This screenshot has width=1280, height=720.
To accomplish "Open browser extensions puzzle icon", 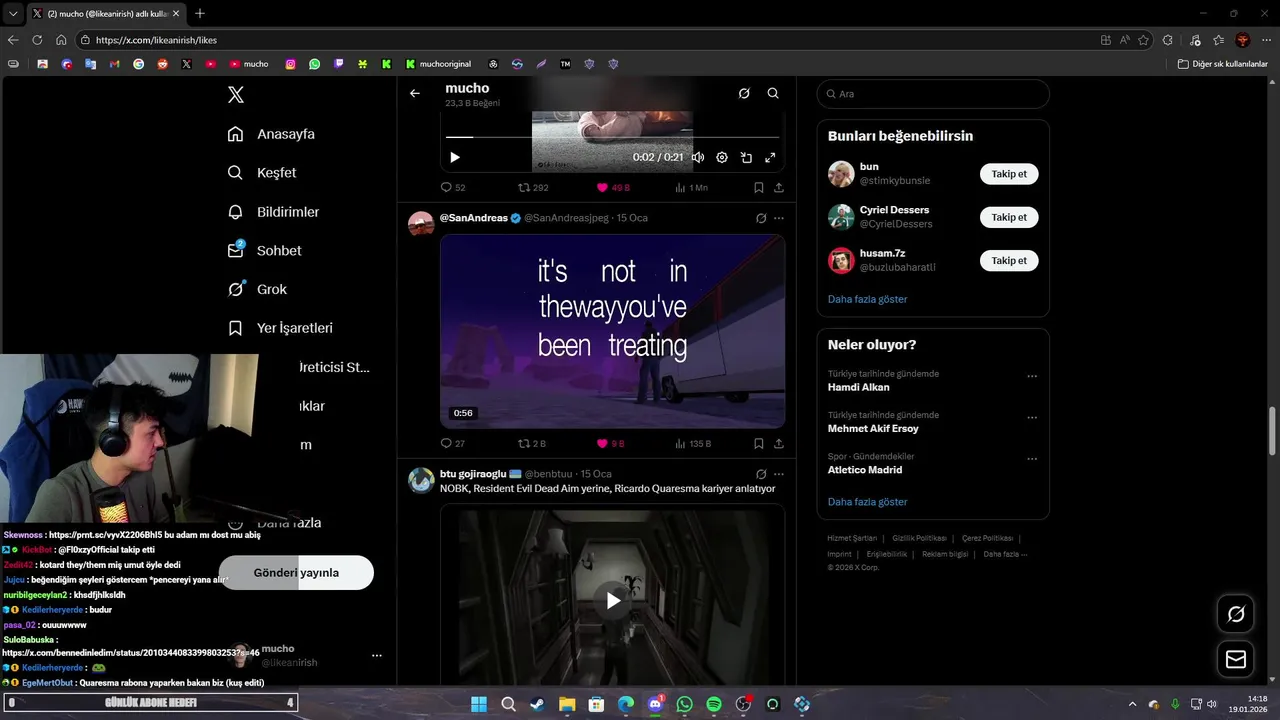I will (1167, 40).
